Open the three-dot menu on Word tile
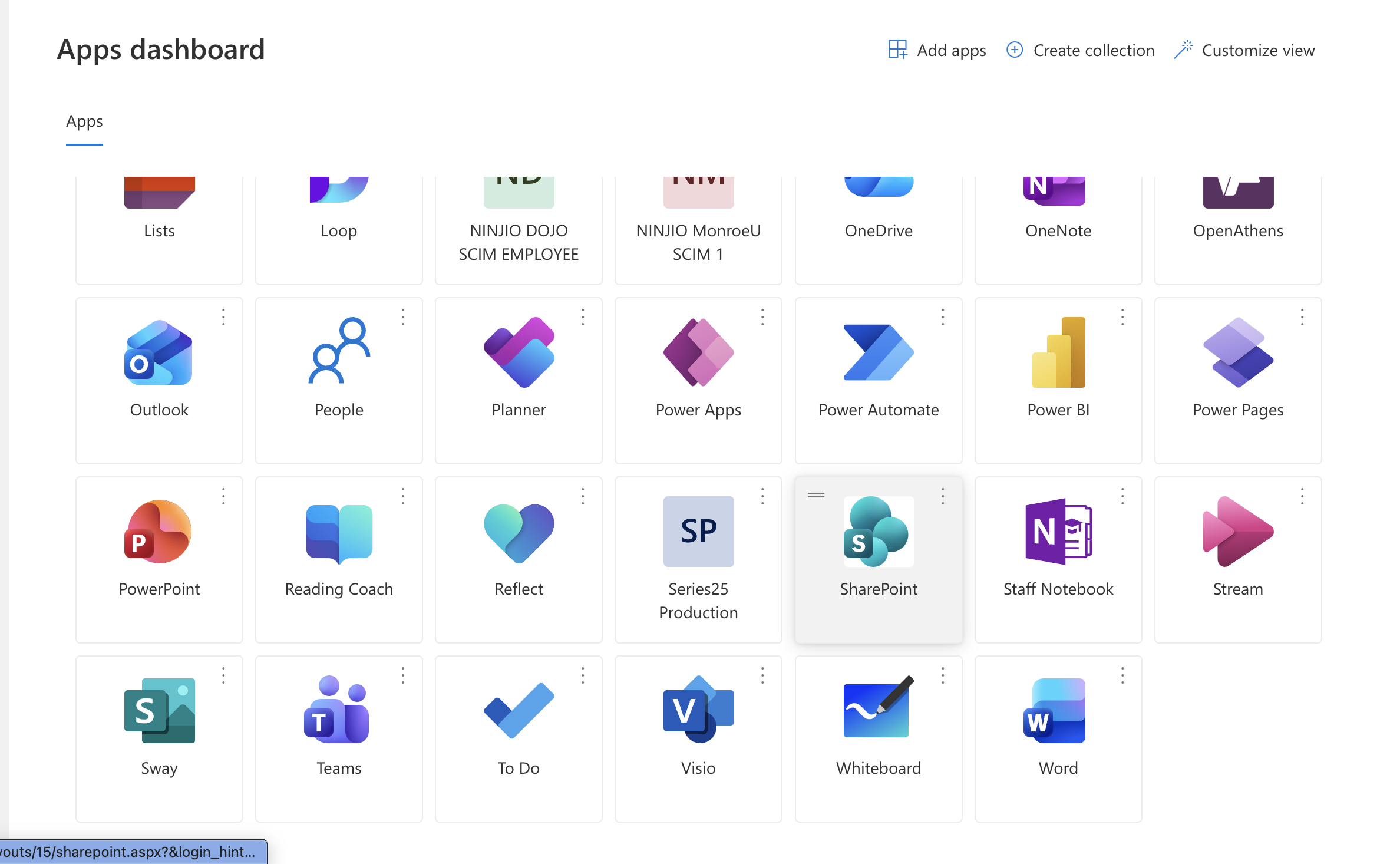 (x=1122, y=675)
